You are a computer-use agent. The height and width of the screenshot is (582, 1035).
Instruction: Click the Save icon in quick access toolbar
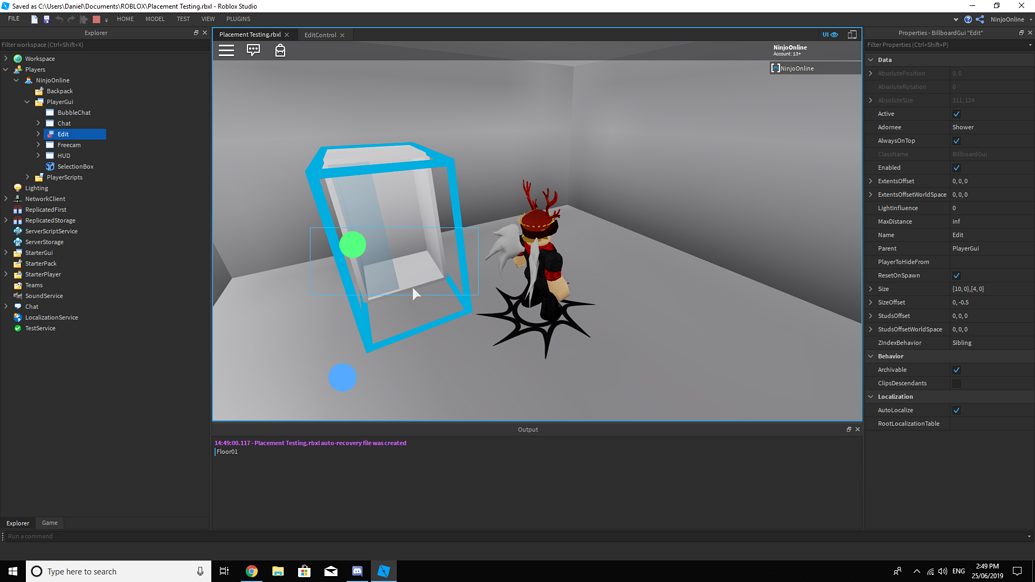pyautogui.click(x=46, y=18)
